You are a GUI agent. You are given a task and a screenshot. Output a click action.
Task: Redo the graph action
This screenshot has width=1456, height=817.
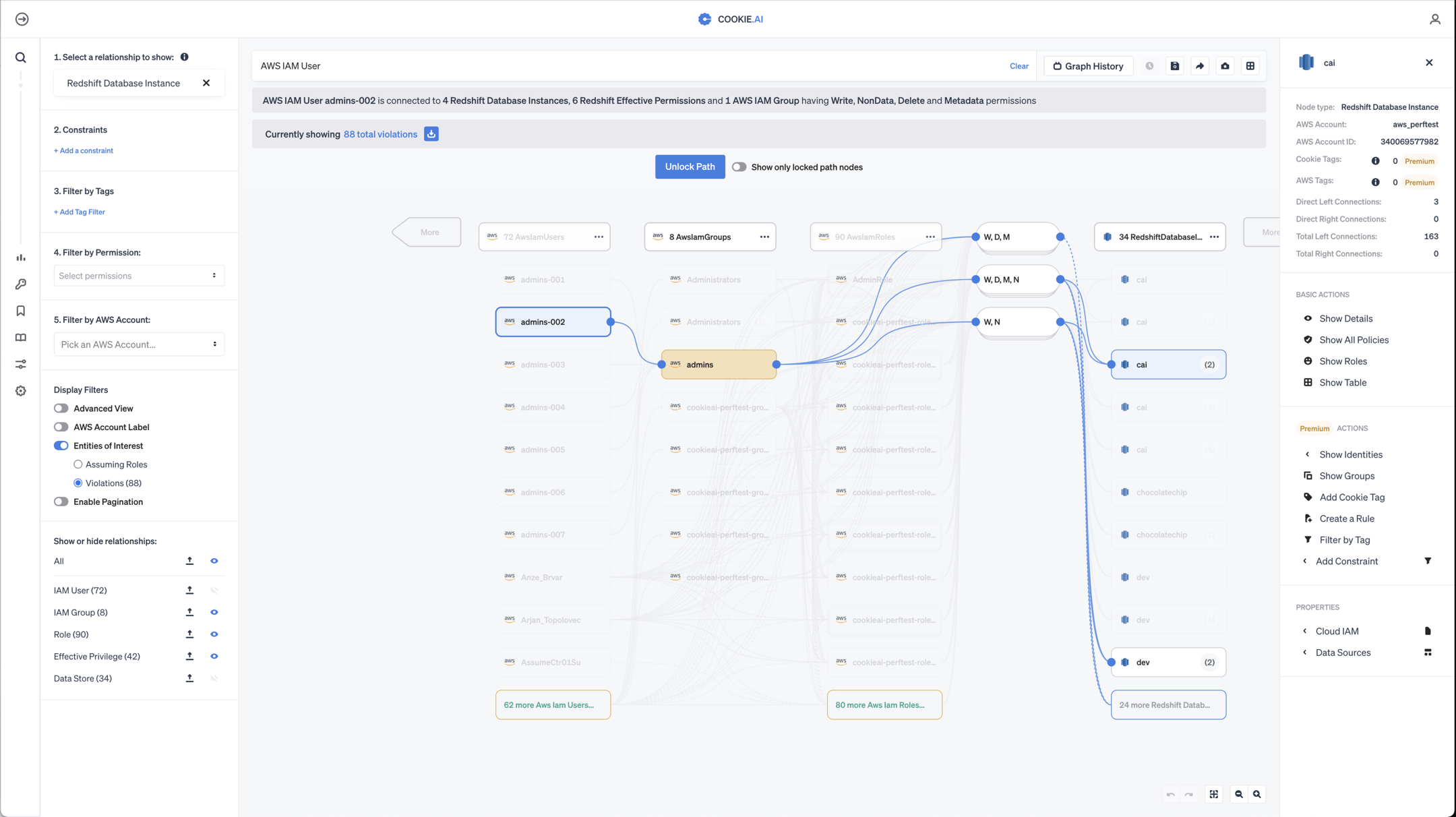[x=1188, y=795]
